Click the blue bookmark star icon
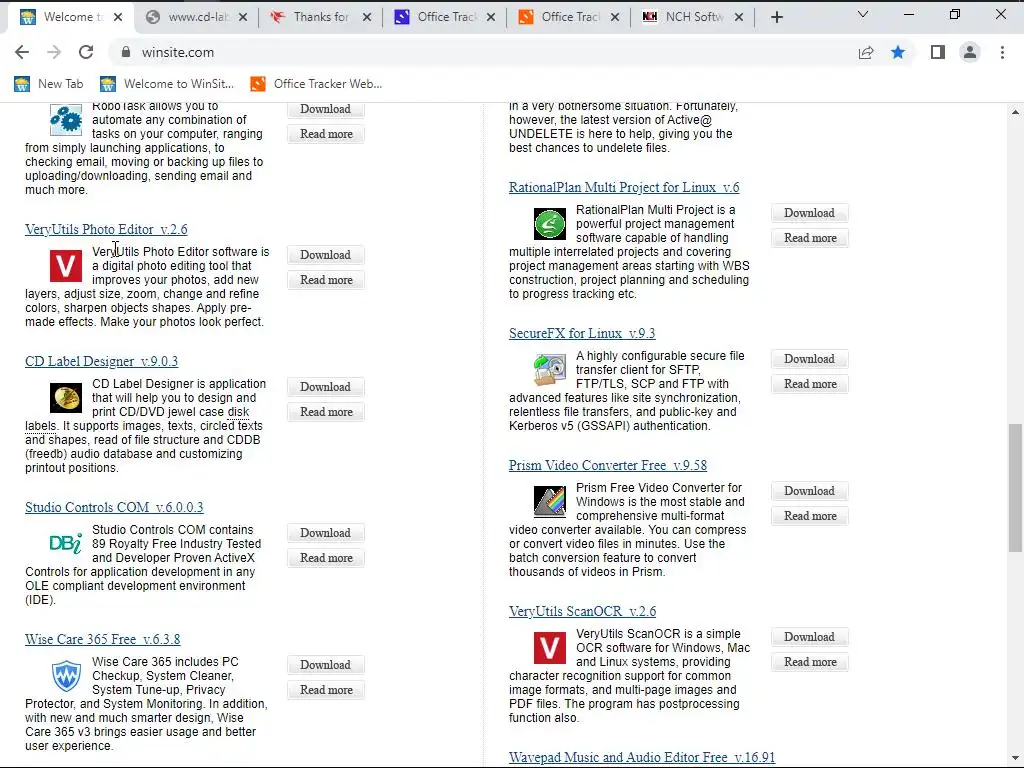 coord(898,52)
